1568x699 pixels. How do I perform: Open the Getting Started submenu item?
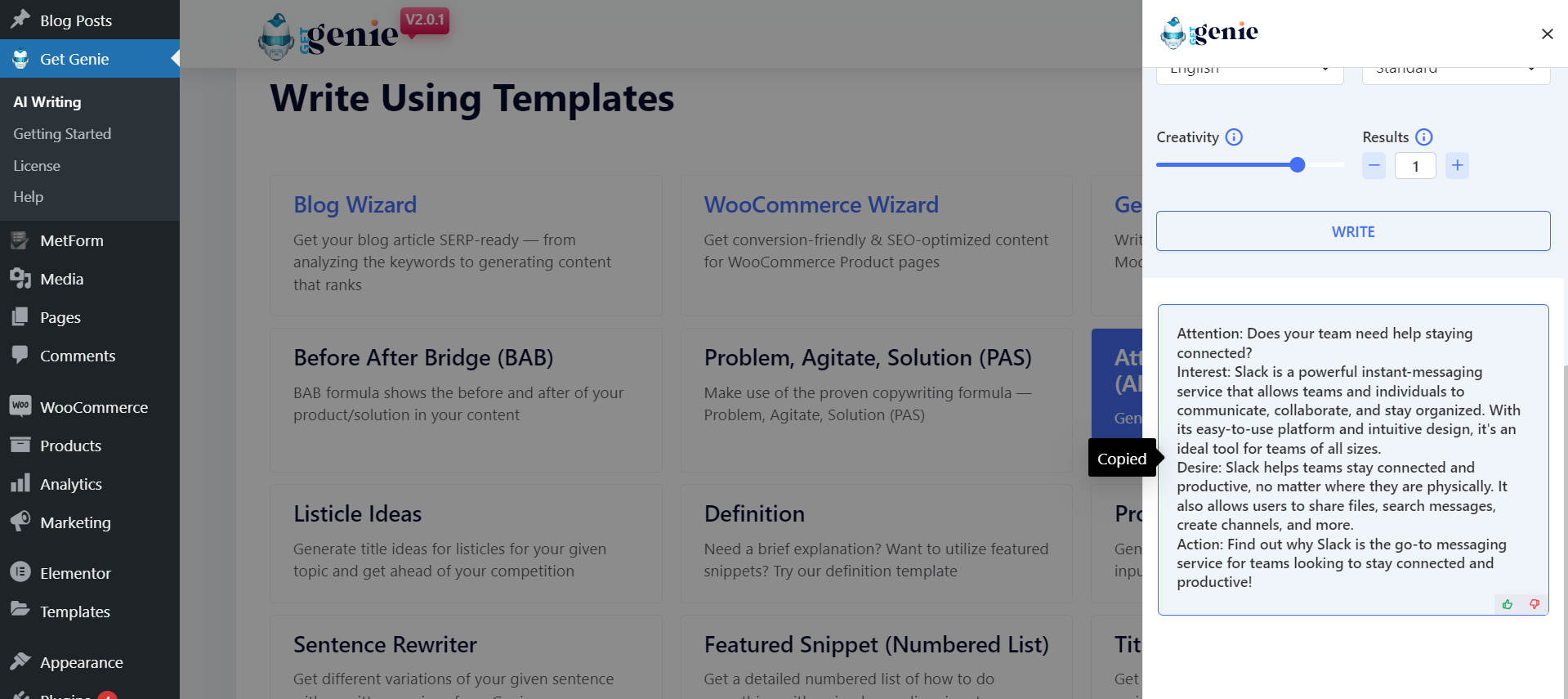click(62, 133)
